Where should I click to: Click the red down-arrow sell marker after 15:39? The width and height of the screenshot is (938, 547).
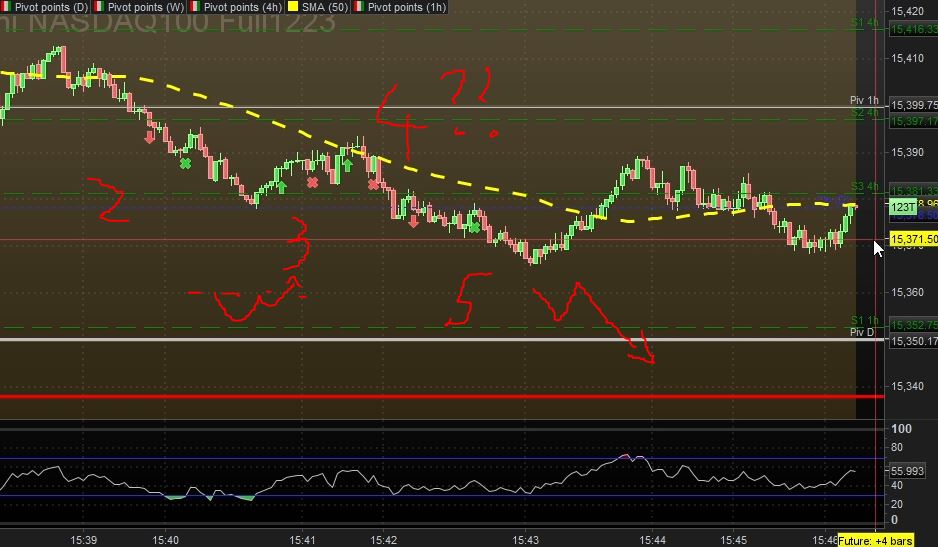(150, 138)
